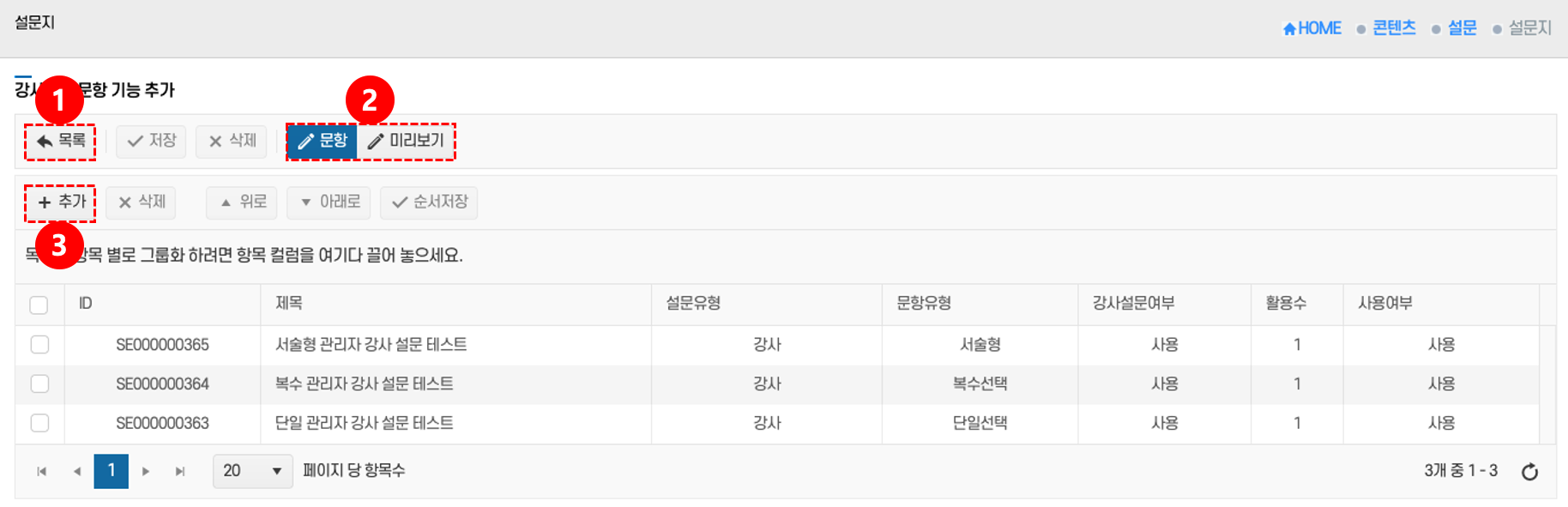Select checkbox for SE000000364 row
The height and width of the screenshot is (507, 1568).
point(39,384)
